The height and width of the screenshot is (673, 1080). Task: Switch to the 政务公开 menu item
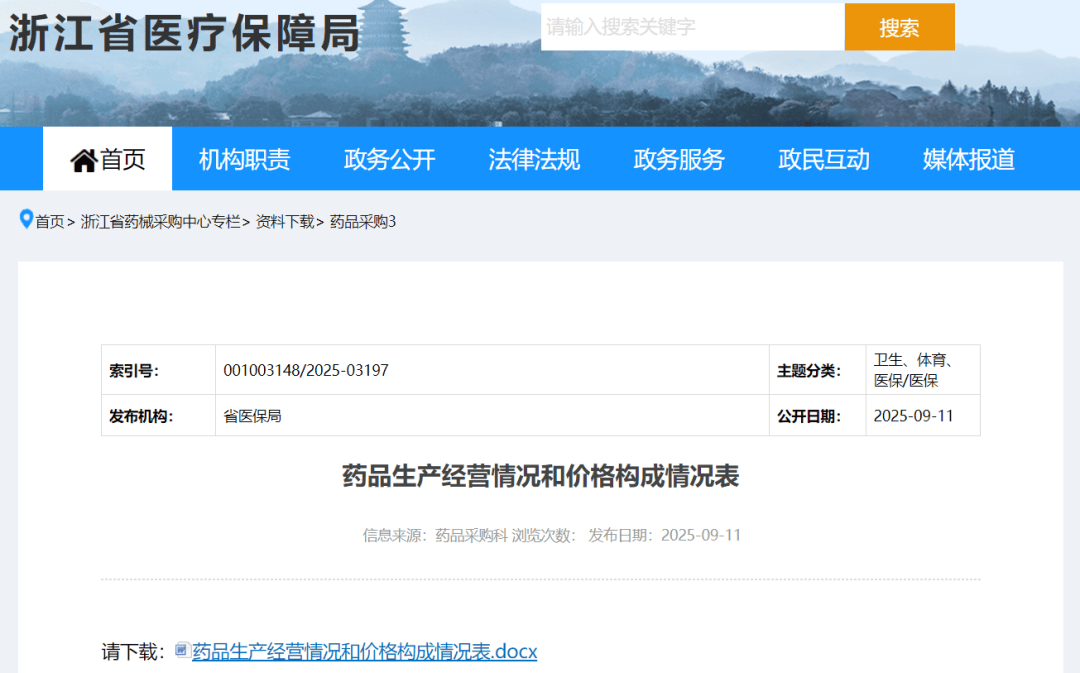[389, 159]
